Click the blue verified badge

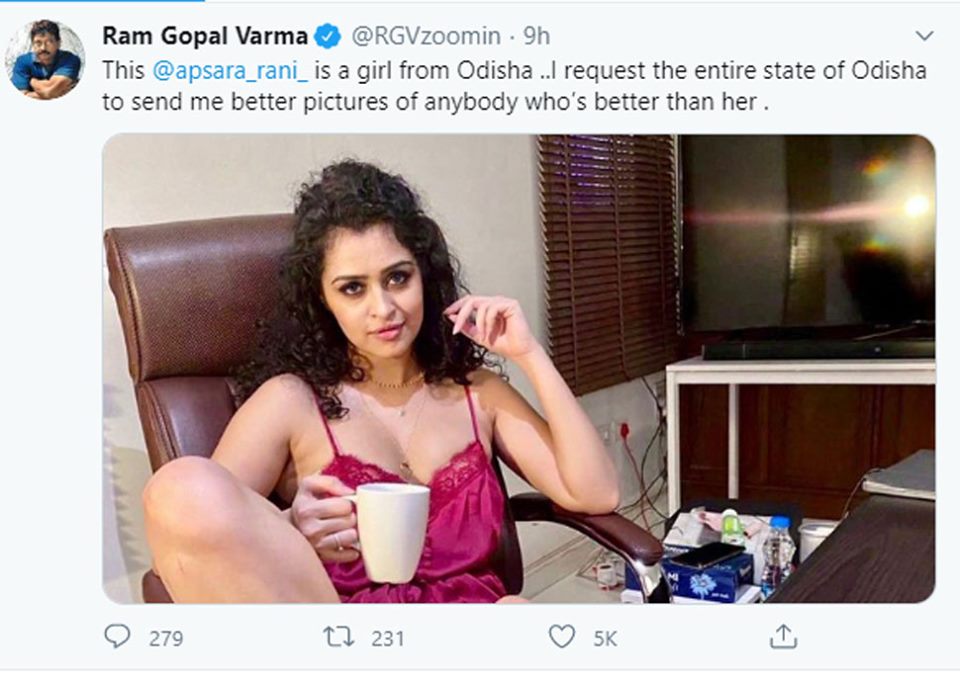pyautogui.click(x=327, y=37)
